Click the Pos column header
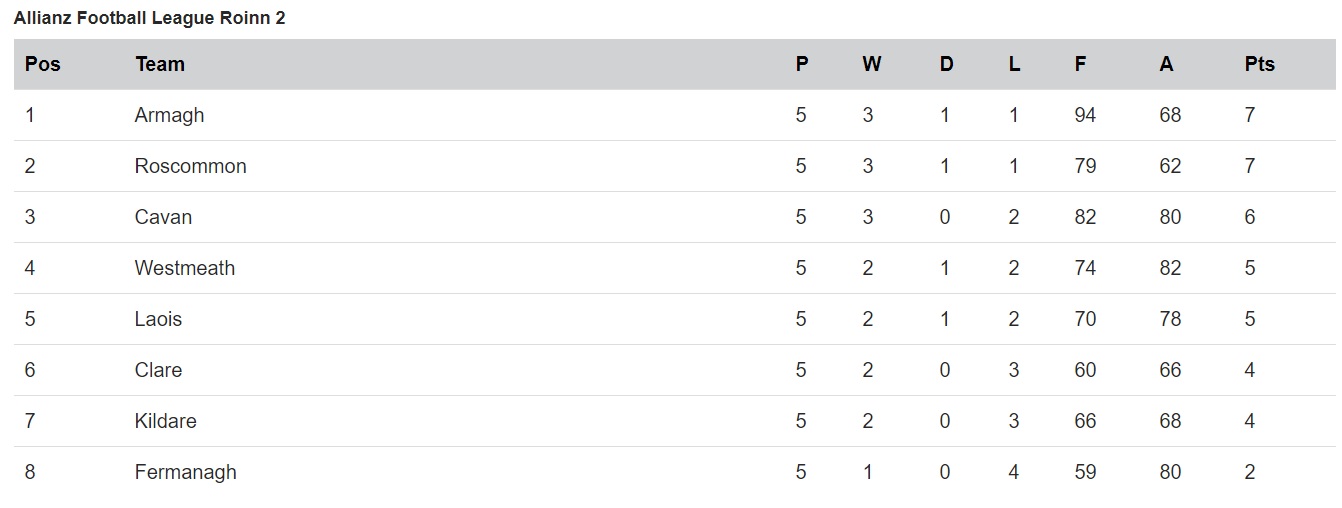The image size is (1342, 508). (x=43, y=64)
